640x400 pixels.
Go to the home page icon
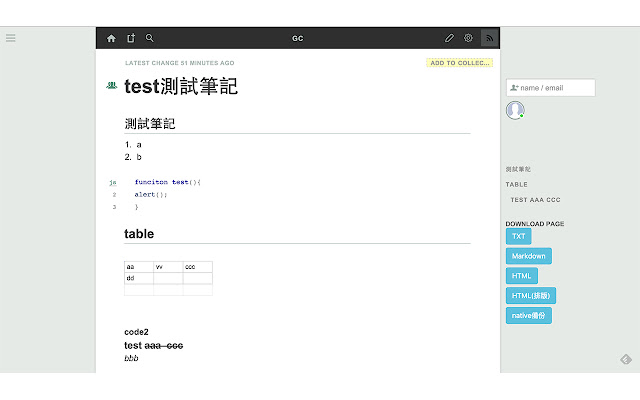[111, 38]
